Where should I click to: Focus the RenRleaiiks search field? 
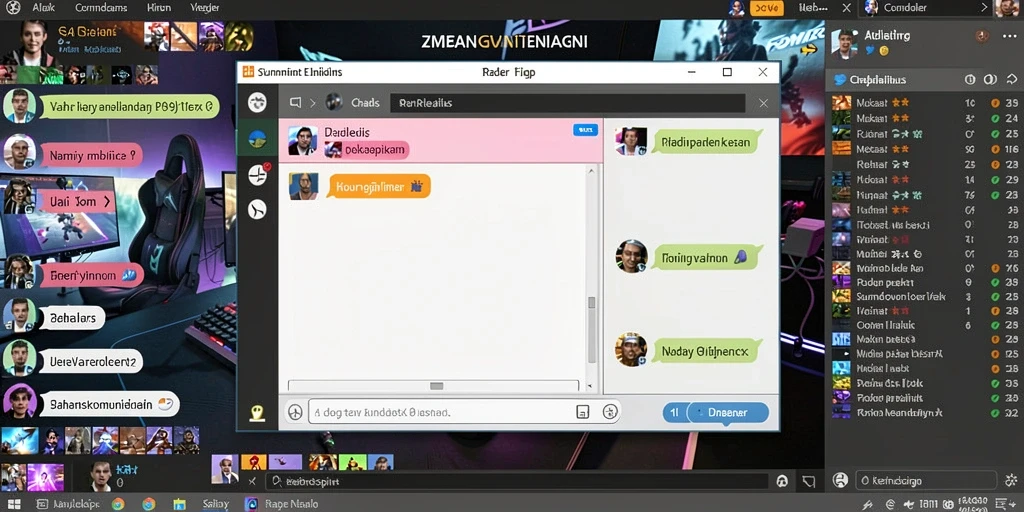pyautogui.click(x=567, y=103)
